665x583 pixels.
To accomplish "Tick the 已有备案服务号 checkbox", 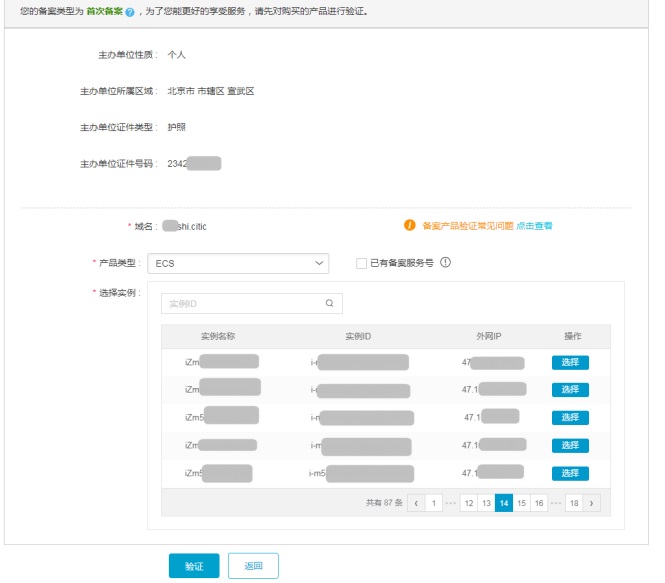I will pyautogui.click(x=362, y=263).
